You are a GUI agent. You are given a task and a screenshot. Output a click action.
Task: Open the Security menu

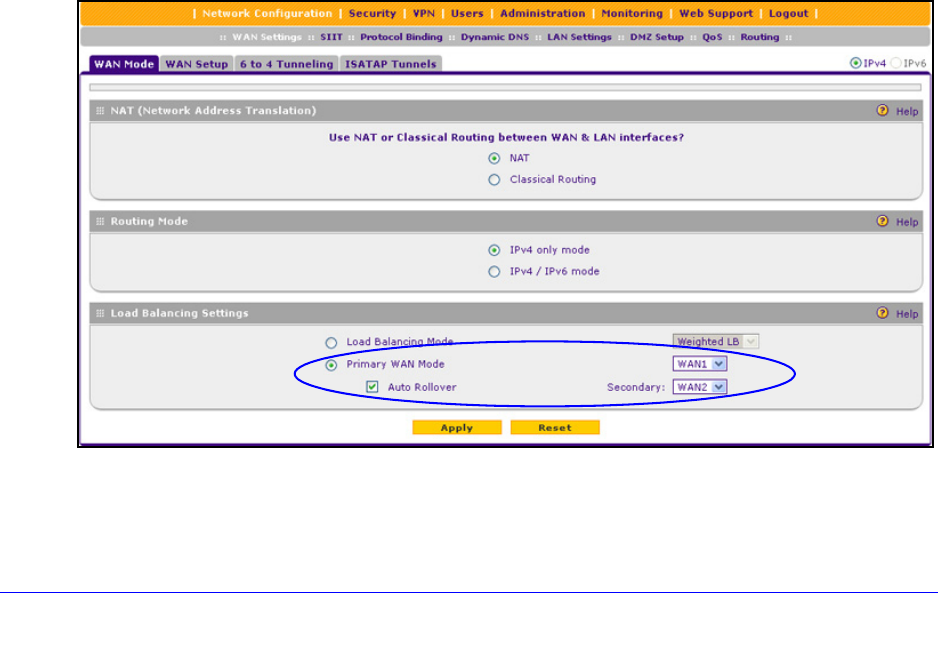click(x=372, y=14)
